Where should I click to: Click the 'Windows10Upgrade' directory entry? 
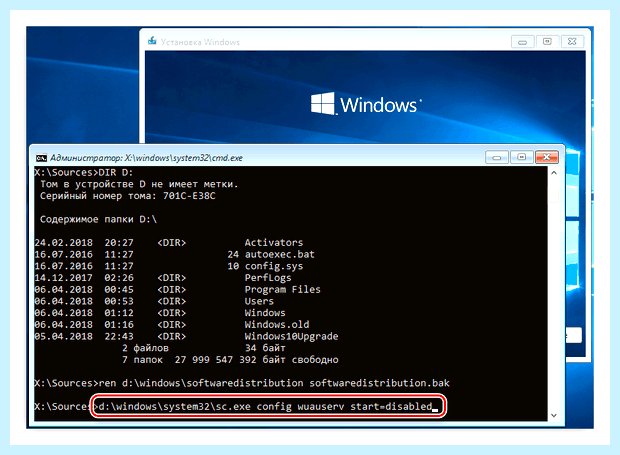291,336
